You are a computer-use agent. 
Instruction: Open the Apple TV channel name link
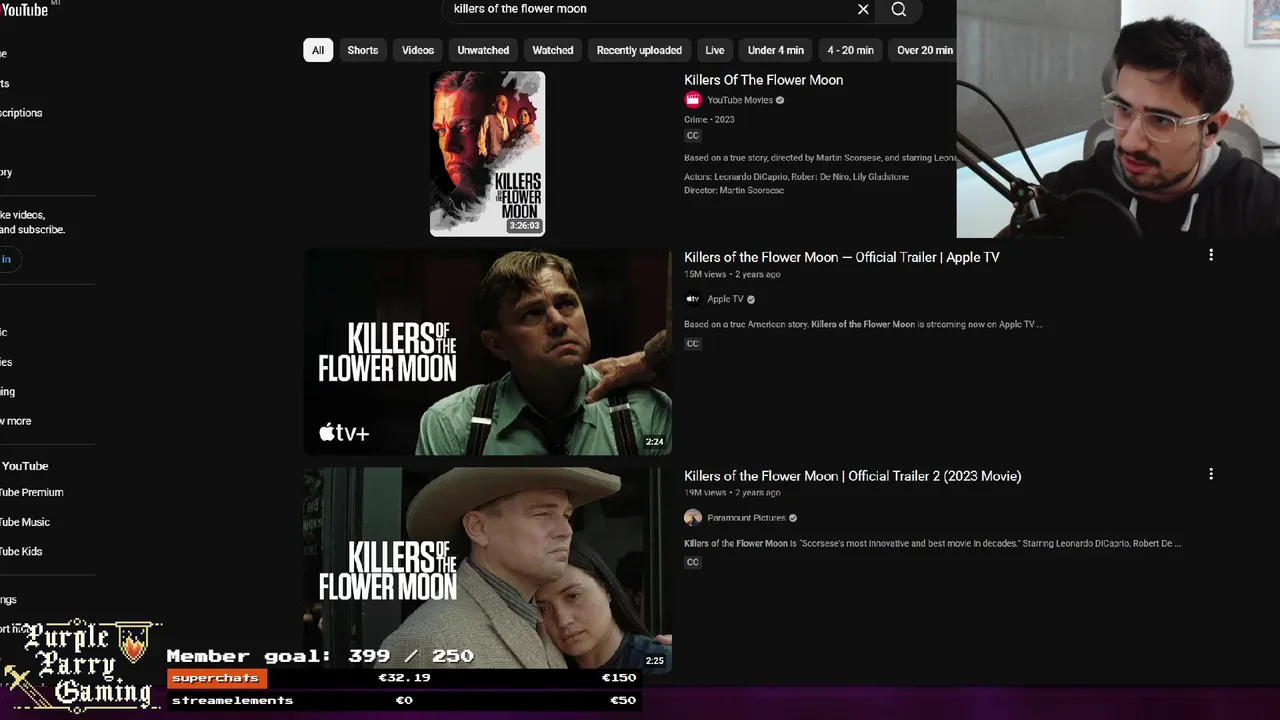pos(726,299)
